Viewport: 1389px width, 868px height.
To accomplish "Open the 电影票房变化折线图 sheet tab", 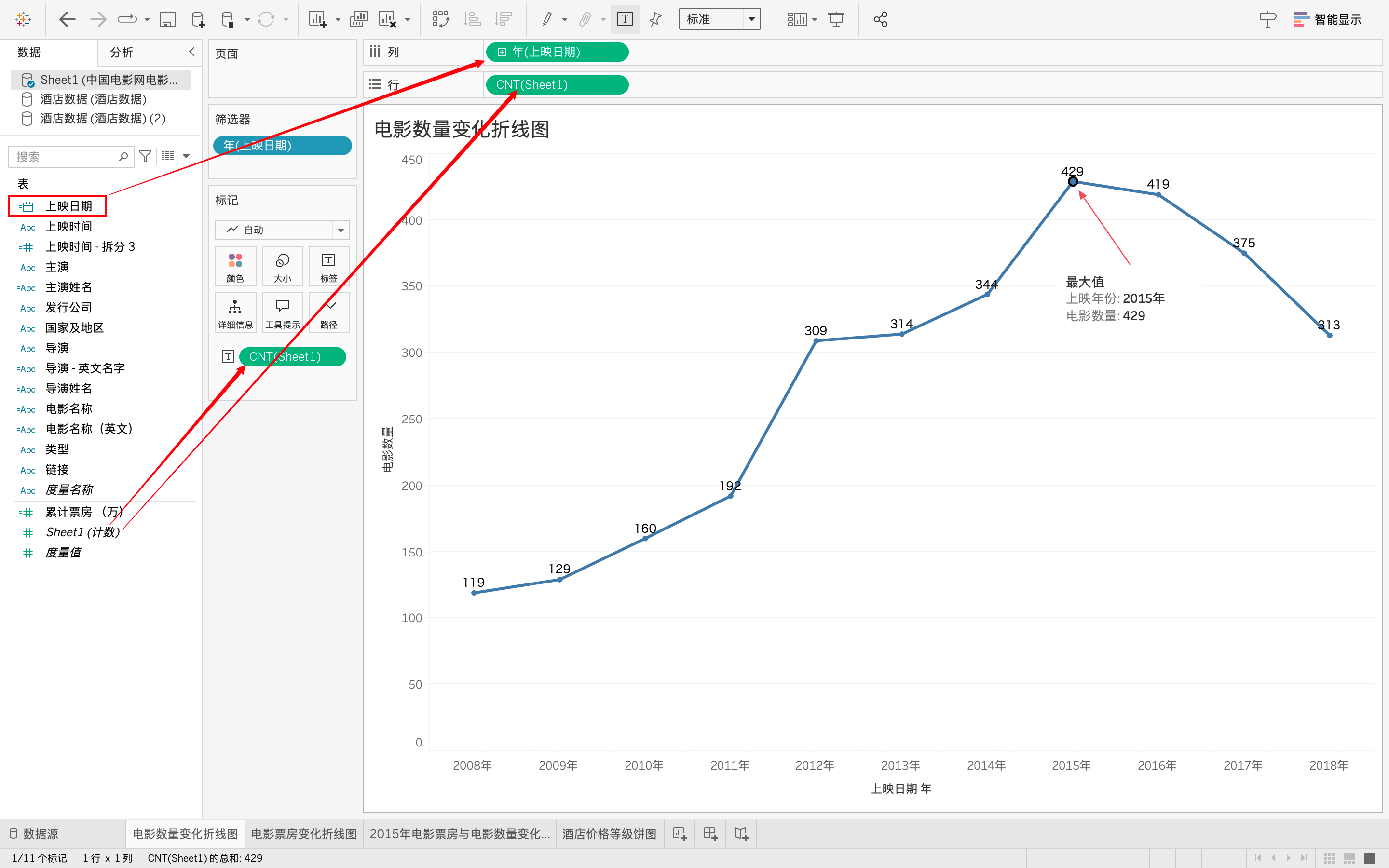I will click(x=304, y=834).
